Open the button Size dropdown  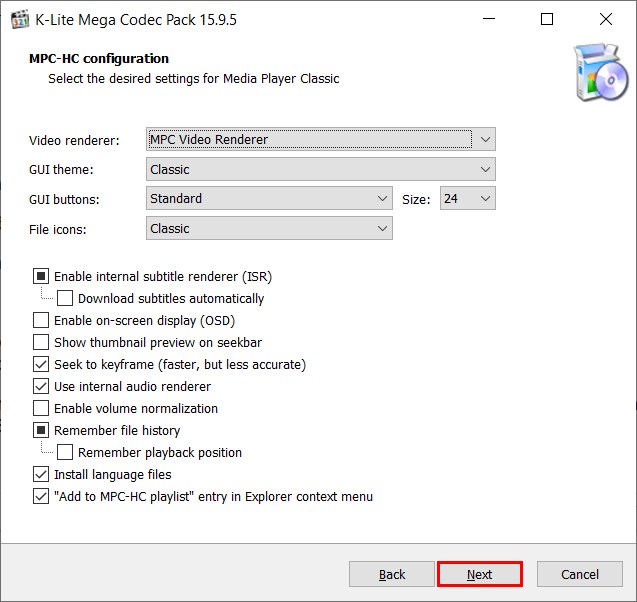(468, 198)
